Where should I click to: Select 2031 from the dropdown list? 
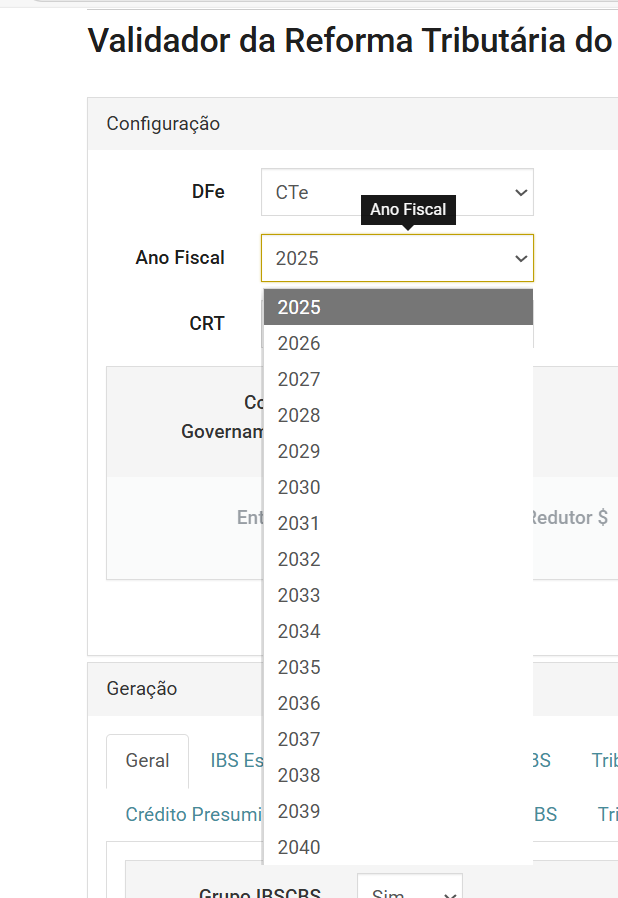398,523
